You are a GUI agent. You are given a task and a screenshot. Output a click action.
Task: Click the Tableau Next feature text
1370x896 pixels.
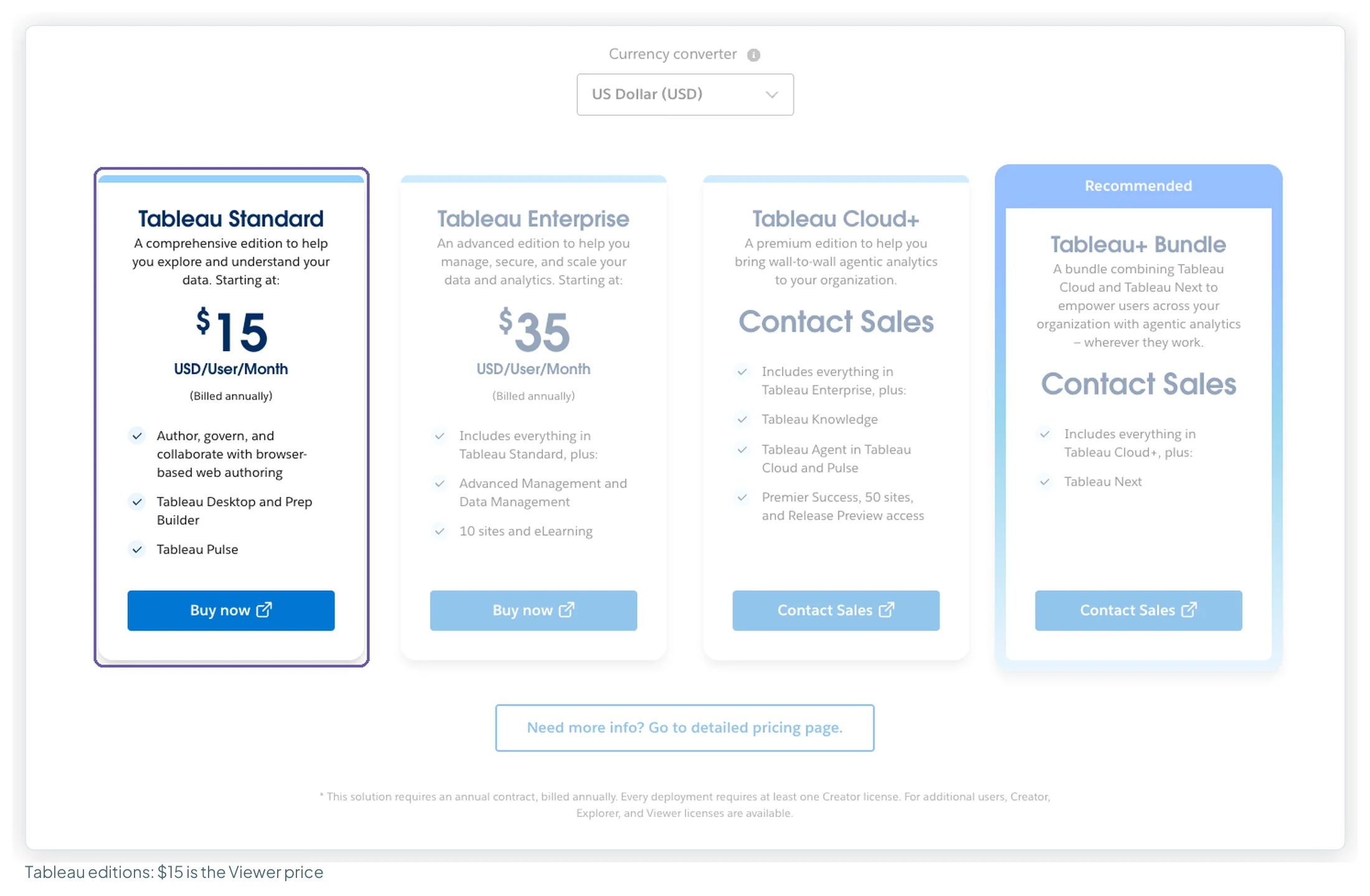tap(1103, 481)
